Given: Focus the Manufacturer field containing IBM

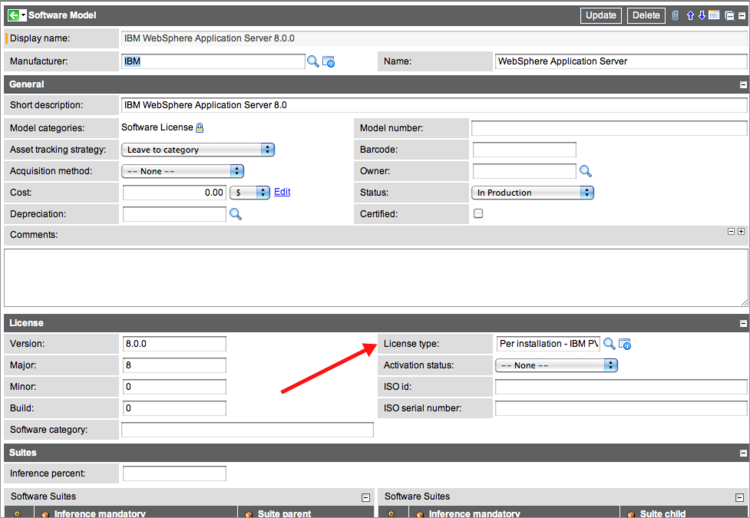Looking at the screenshot, I should pos(213,61).
